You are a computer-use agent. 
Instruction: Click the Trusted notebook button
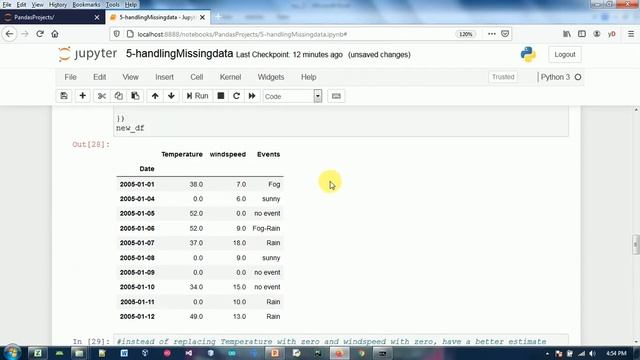[x=503, y=77]
